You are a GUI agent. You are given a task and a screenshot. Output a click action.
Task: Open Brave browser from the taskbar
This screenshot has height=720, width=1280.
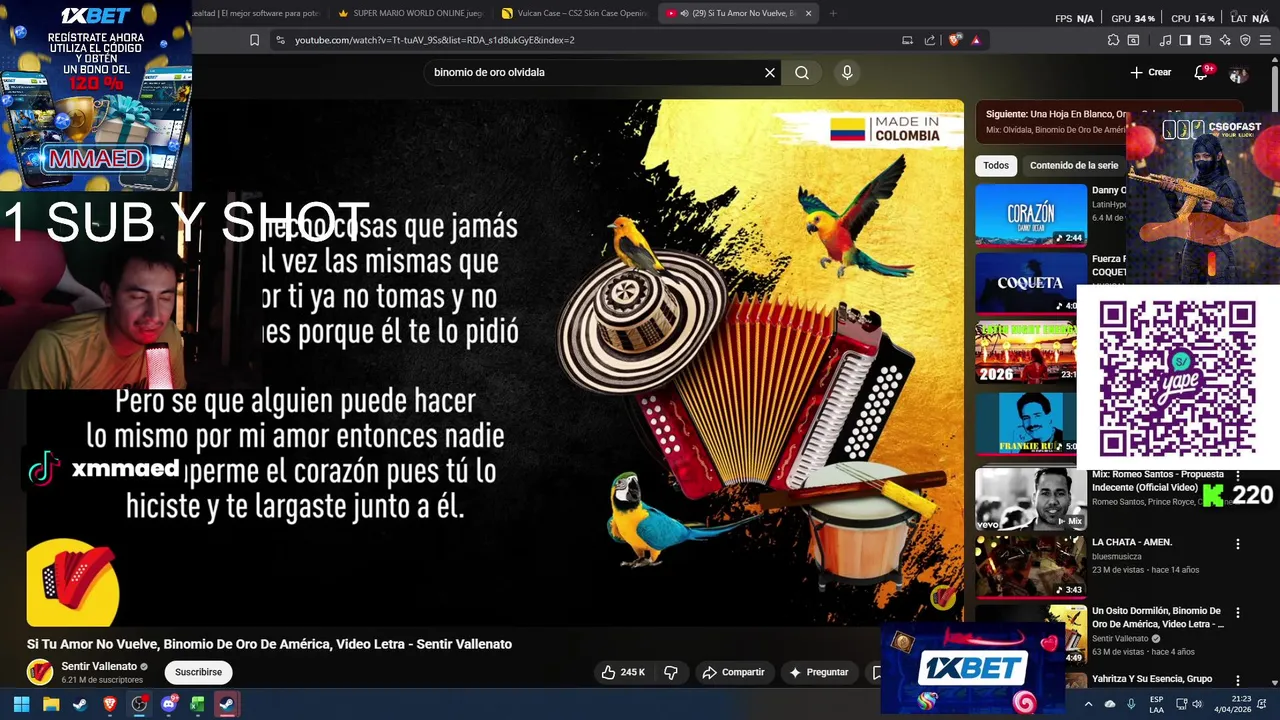coord(110,704)
